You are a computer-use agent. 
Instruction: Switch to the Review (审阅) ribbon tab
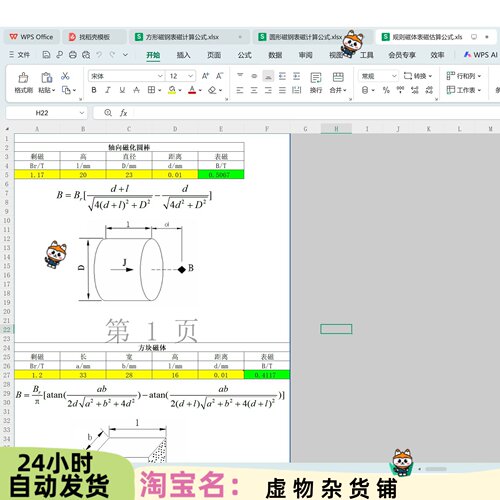306,55
